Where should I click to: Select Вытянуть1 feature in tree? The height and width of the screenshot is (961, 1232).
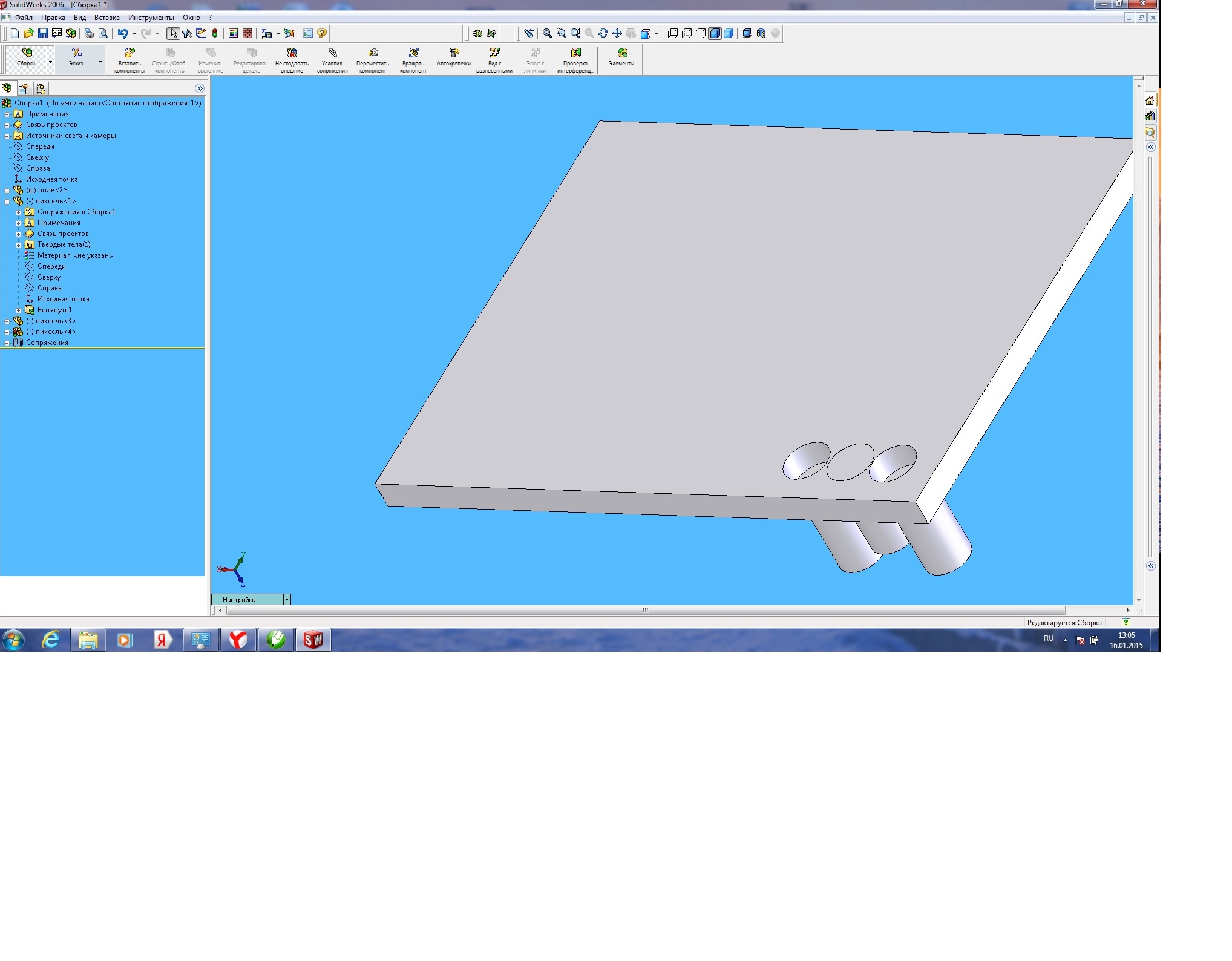point(54,310)
